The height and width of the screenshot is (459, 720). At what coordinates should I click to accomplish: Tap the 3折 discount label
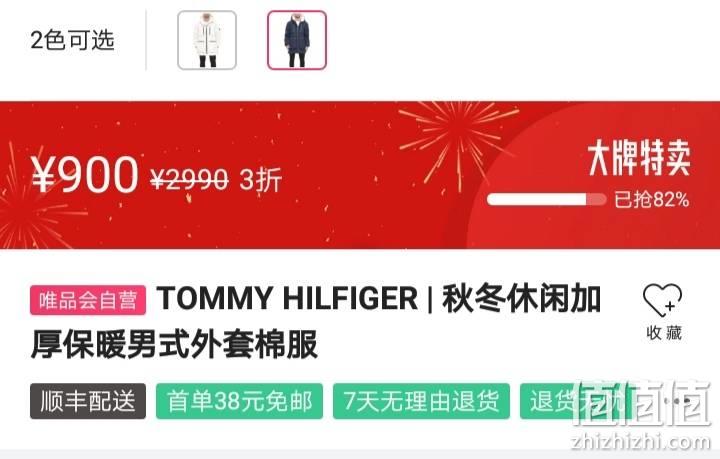click(260, 179)
